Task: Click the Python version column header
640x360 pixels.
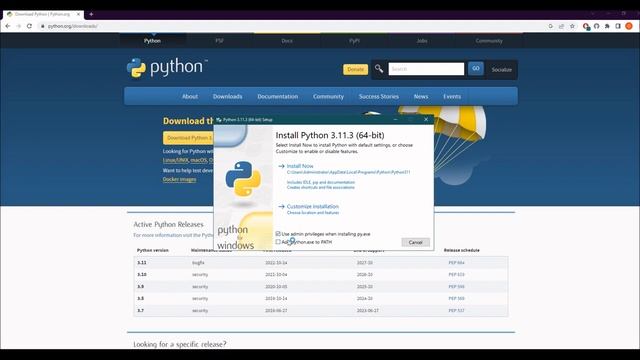Action: pos(153,250)
